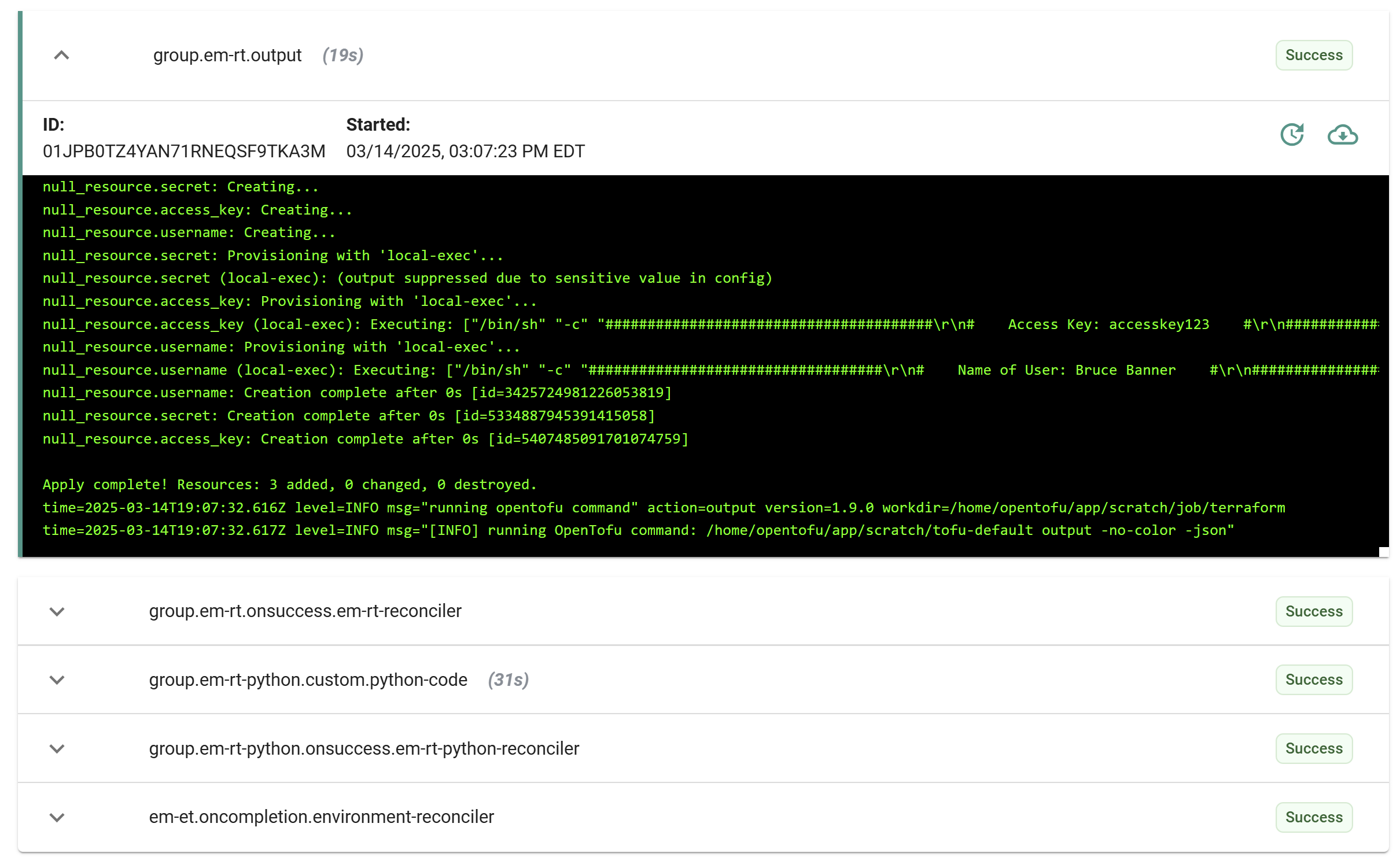Click Success badge for group.em-rt.output
1400x864 pixels.
coord(1313,56)
